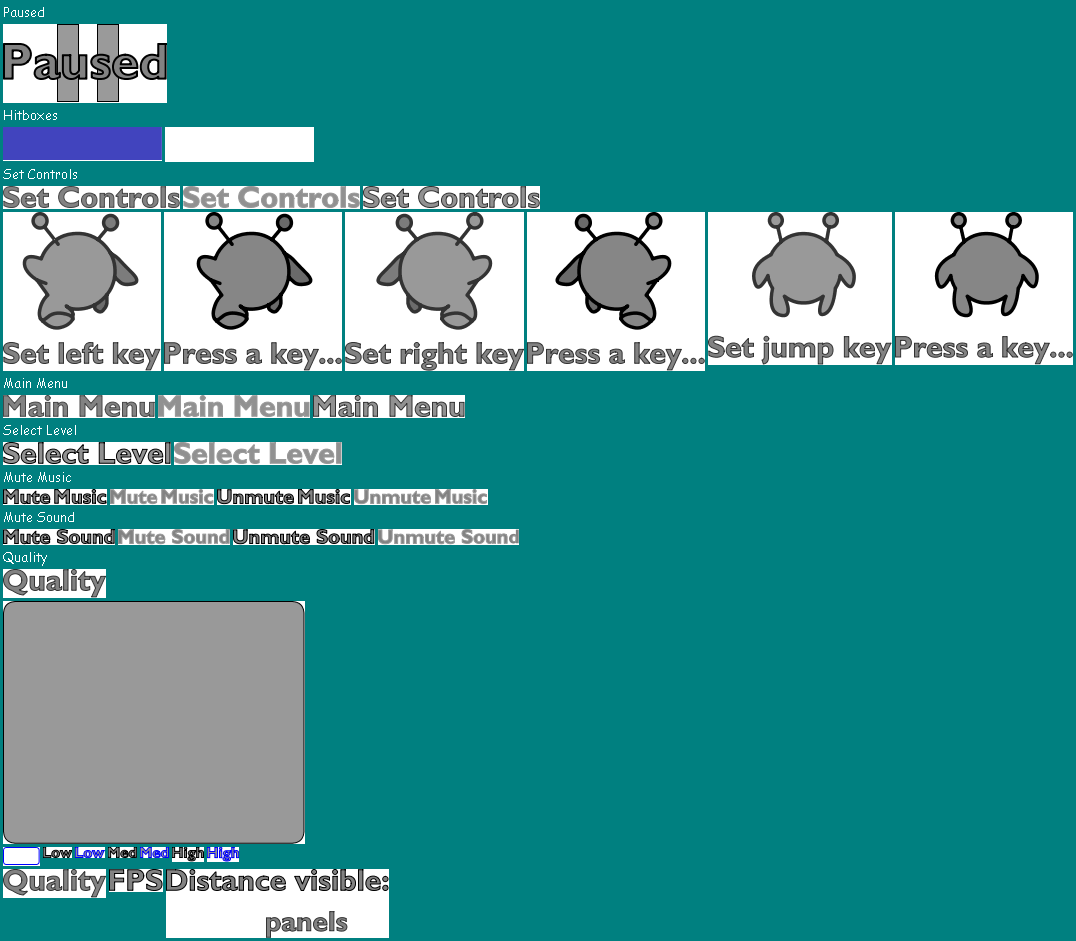Click the leftmost Set Controls button sprite
Screen dimensions: 1076x941
91,198
